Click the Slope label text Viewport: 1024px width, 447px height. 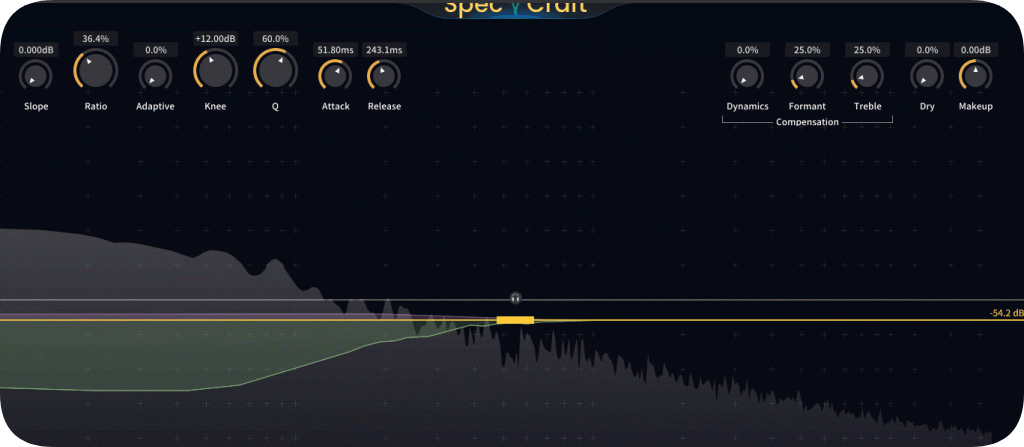36,107
